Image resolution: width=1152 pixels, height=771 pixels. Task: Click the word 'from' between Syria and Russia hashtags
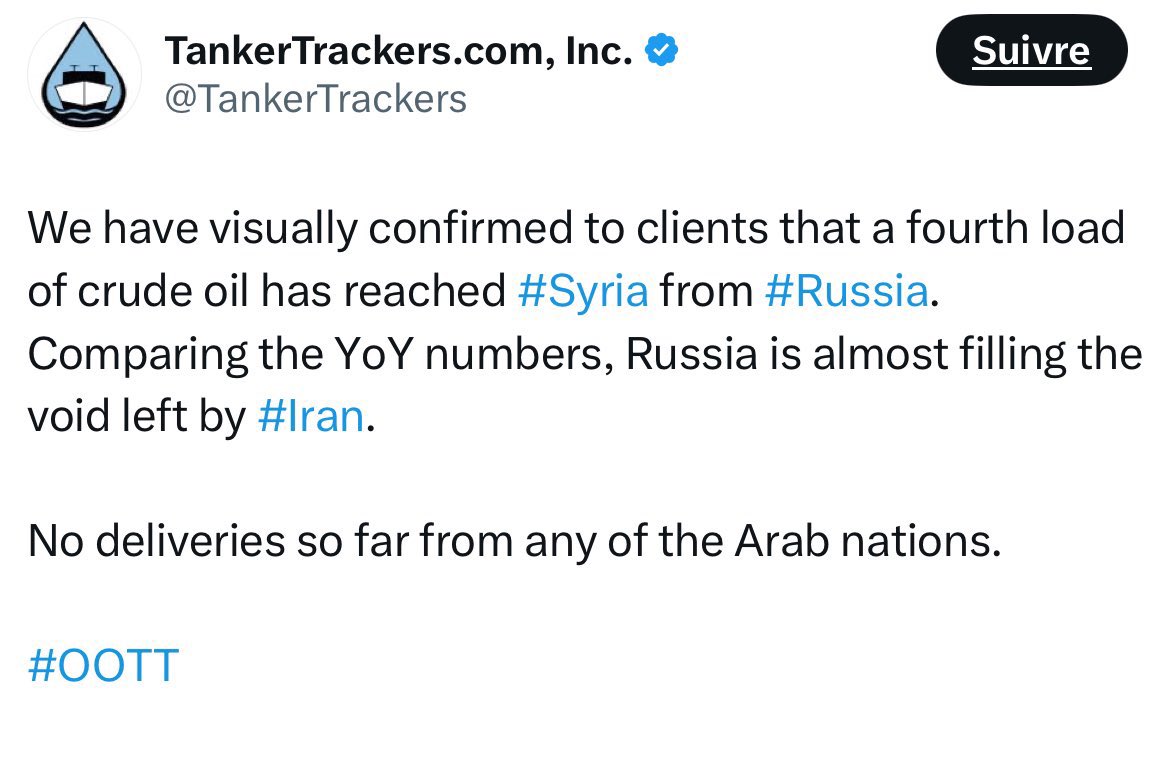click(706, 291)
